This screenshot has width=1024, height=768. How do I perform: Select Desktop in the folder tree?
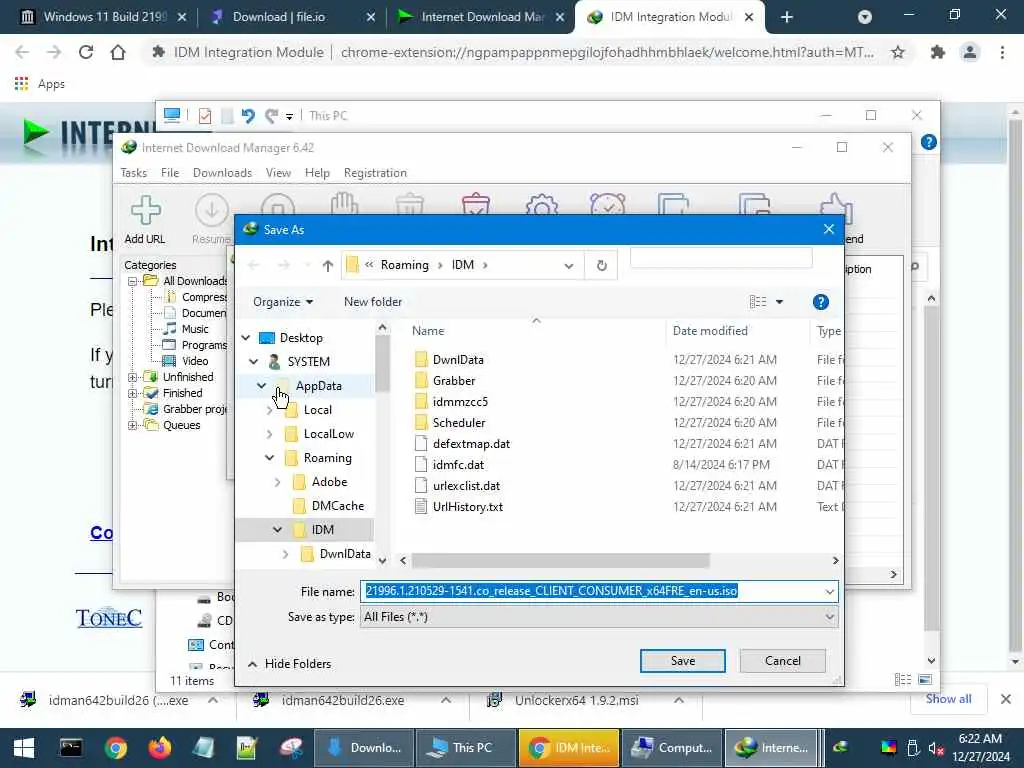coord(300,338)
